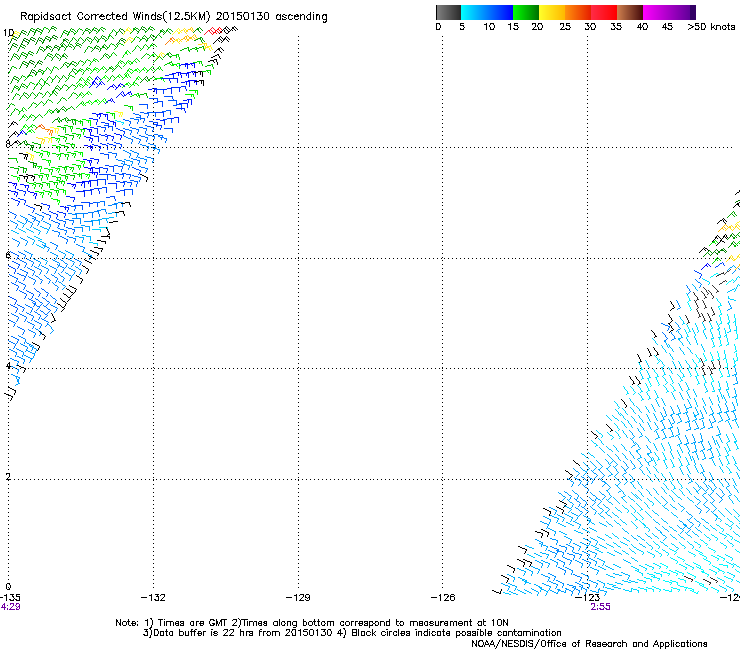Click the cyan-blue 5-15 knots color band
Screen dimensions: 740x650
(487, 12)
